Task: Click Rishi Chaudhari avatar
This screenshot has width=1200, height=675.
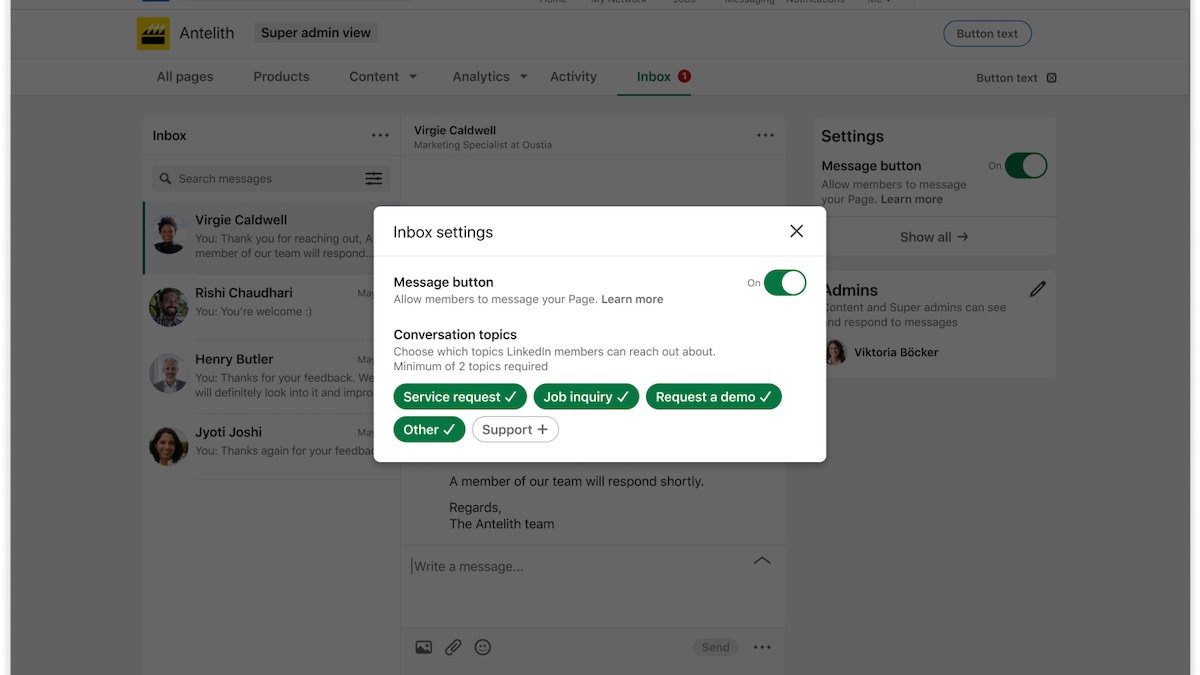Action: point(169,307)
